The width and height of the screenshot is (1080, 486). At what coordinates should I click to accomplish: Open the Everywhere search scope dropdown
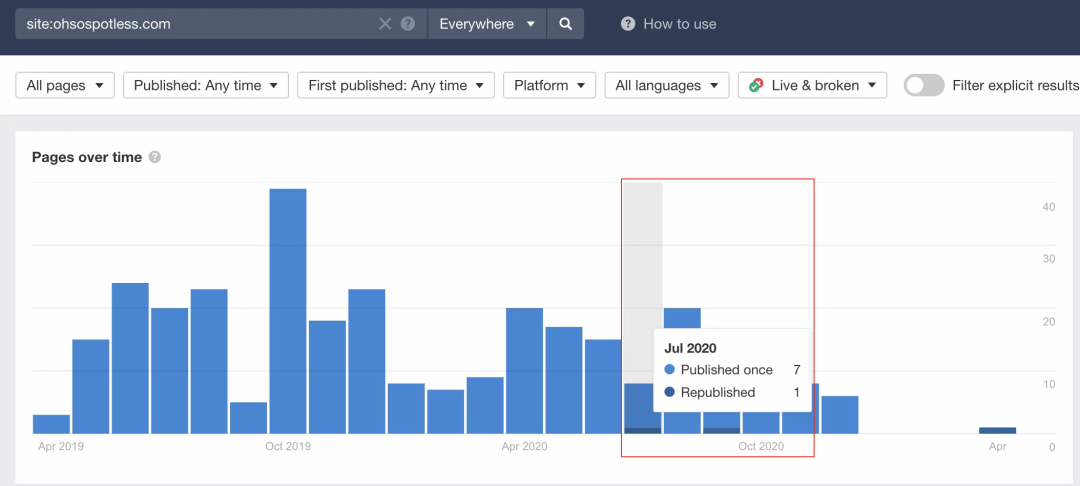click(x=487, y=24)
